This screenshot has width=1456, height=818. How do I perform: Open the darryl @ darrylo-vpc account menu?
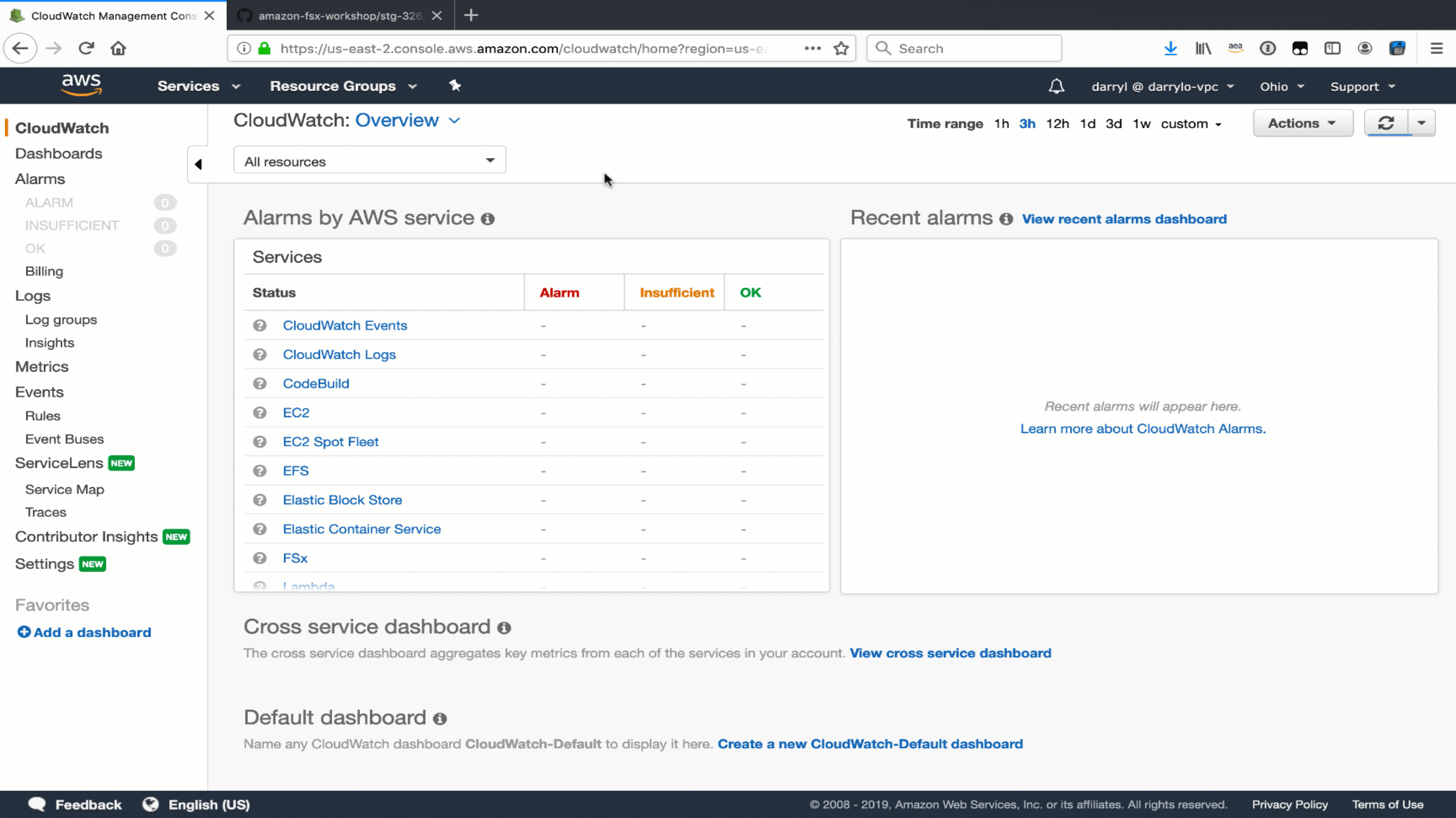pos(1163,86)
